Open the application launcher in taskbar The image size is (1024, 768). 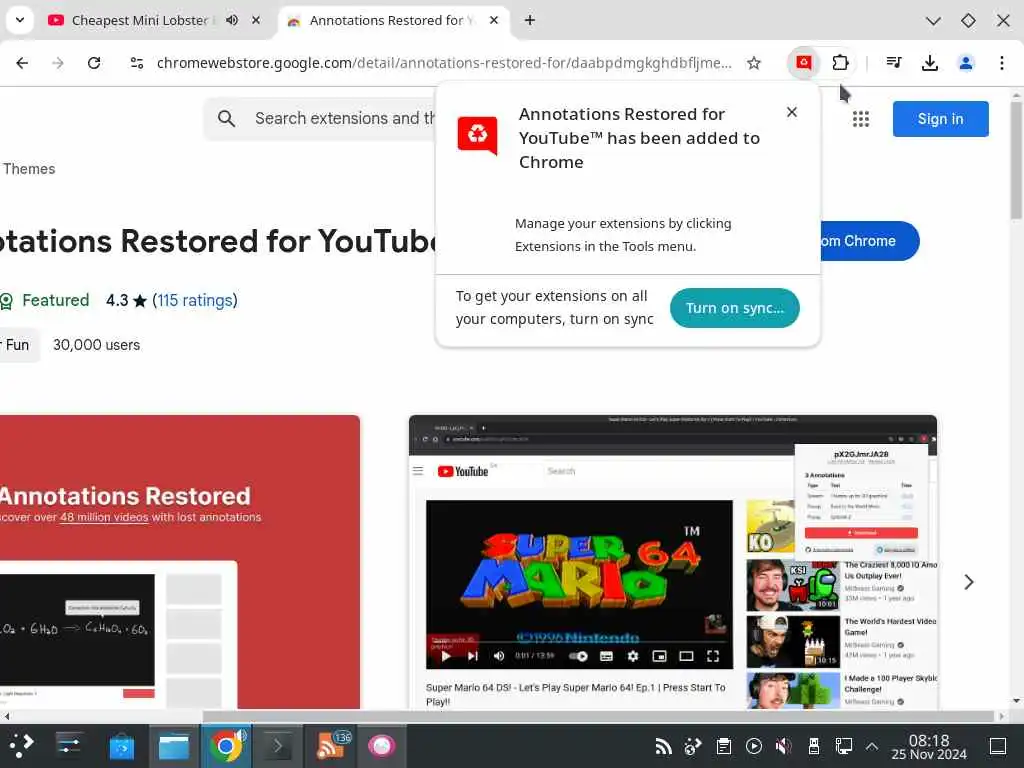(21, 745)
